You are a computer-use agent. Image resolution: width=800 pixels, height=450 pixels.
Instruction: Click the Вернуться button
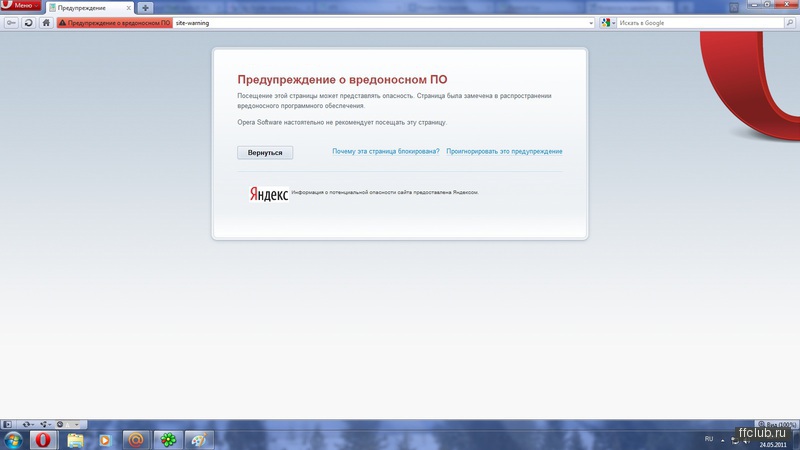265,153
